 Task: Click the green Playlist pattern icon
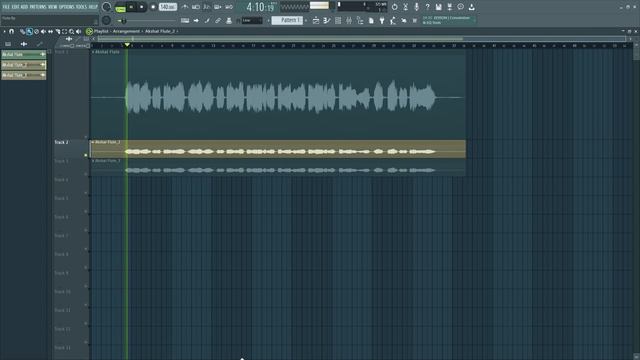click(89, 31)
